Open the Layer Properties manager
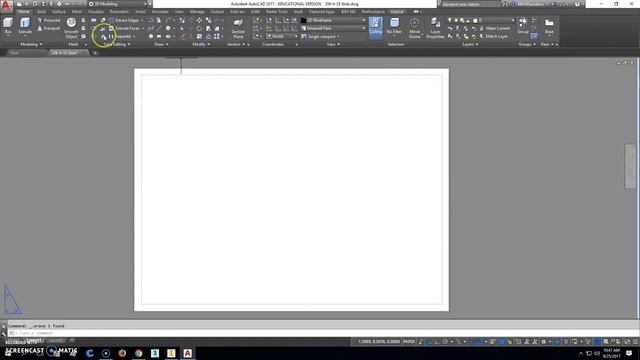This screenshot has height=360, width=640. click(435, 28)
